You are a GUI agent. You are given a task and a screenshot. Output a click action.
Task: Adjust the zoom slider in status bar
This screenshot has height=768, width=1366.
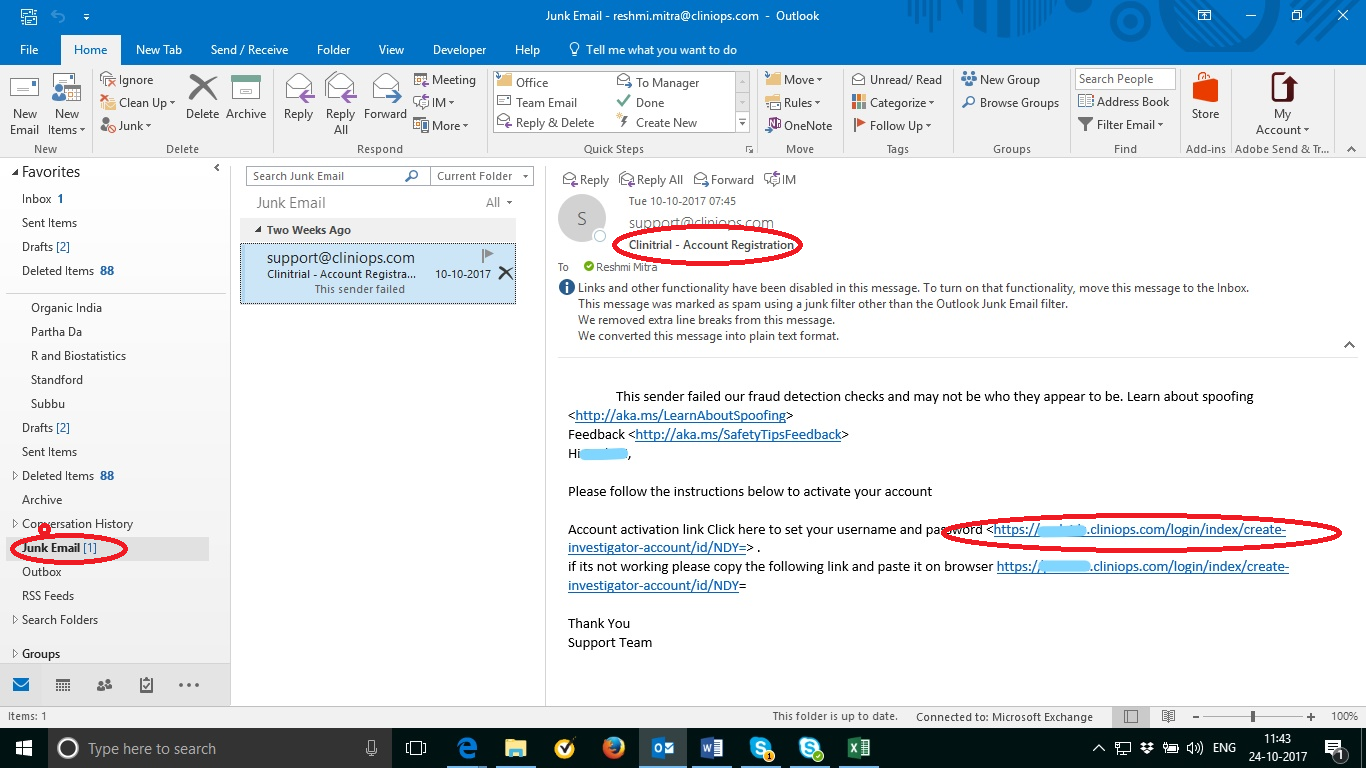[x=1252, y=717]
